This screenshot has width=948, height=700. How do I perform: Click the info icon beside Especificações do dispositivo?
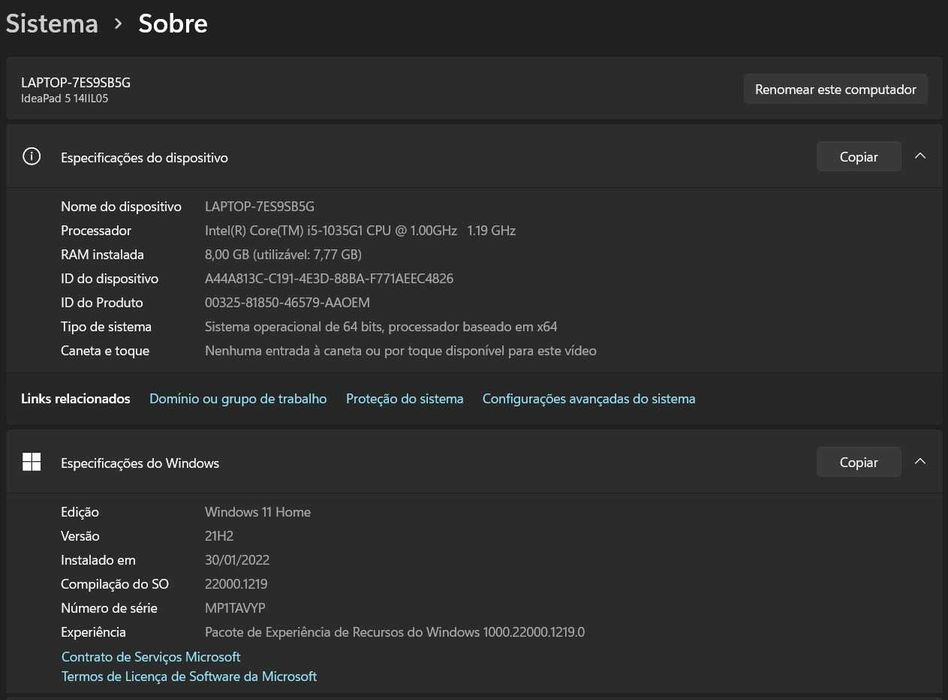click(31, 157)
